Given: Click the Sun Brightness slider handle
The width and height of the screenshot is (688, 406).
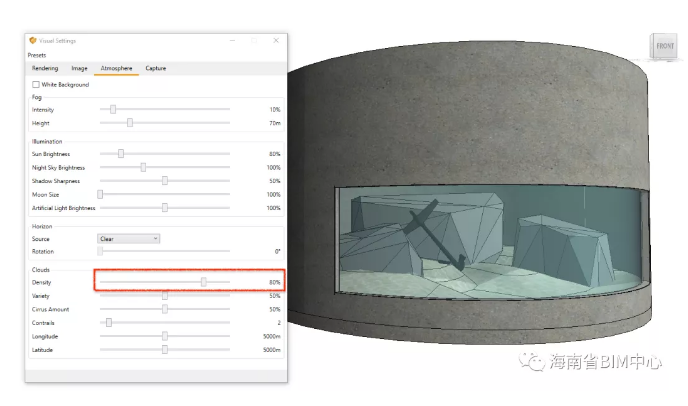Looking at the screenshot, I should click(x=121, y=154).
